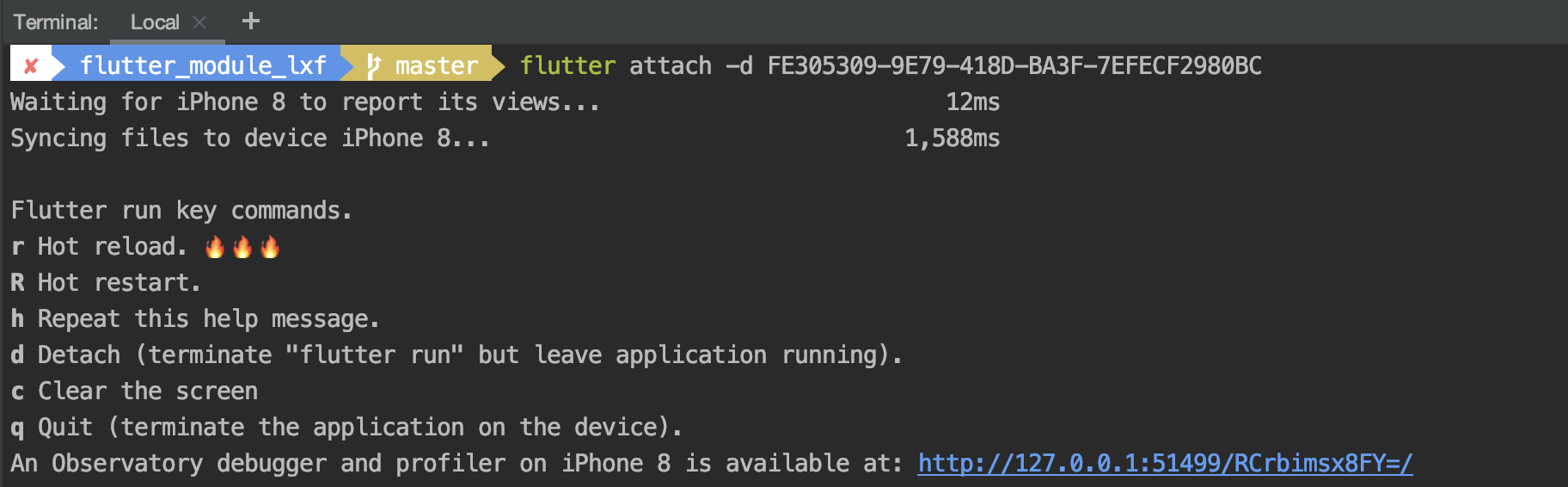Click the 1,588ms sync timing value
Viewport: 1568px width, 487px height.
click(x=952, y=139)
